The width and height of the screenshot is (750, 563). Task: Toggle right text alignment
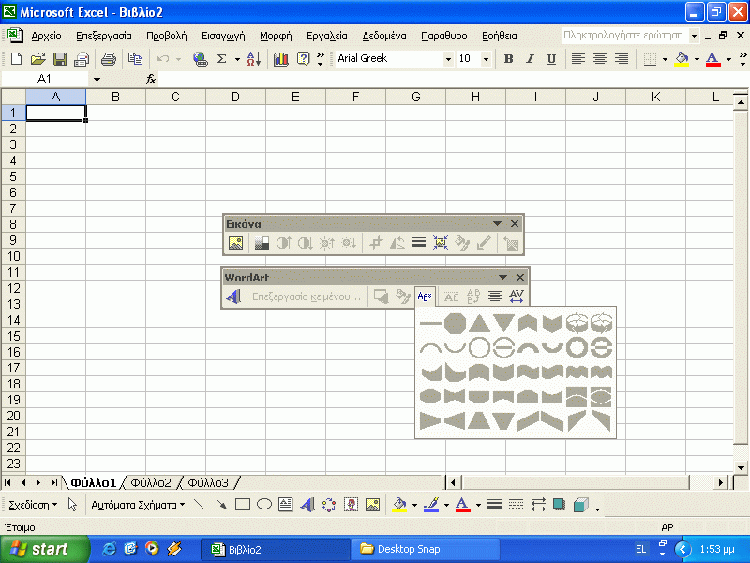621,59
